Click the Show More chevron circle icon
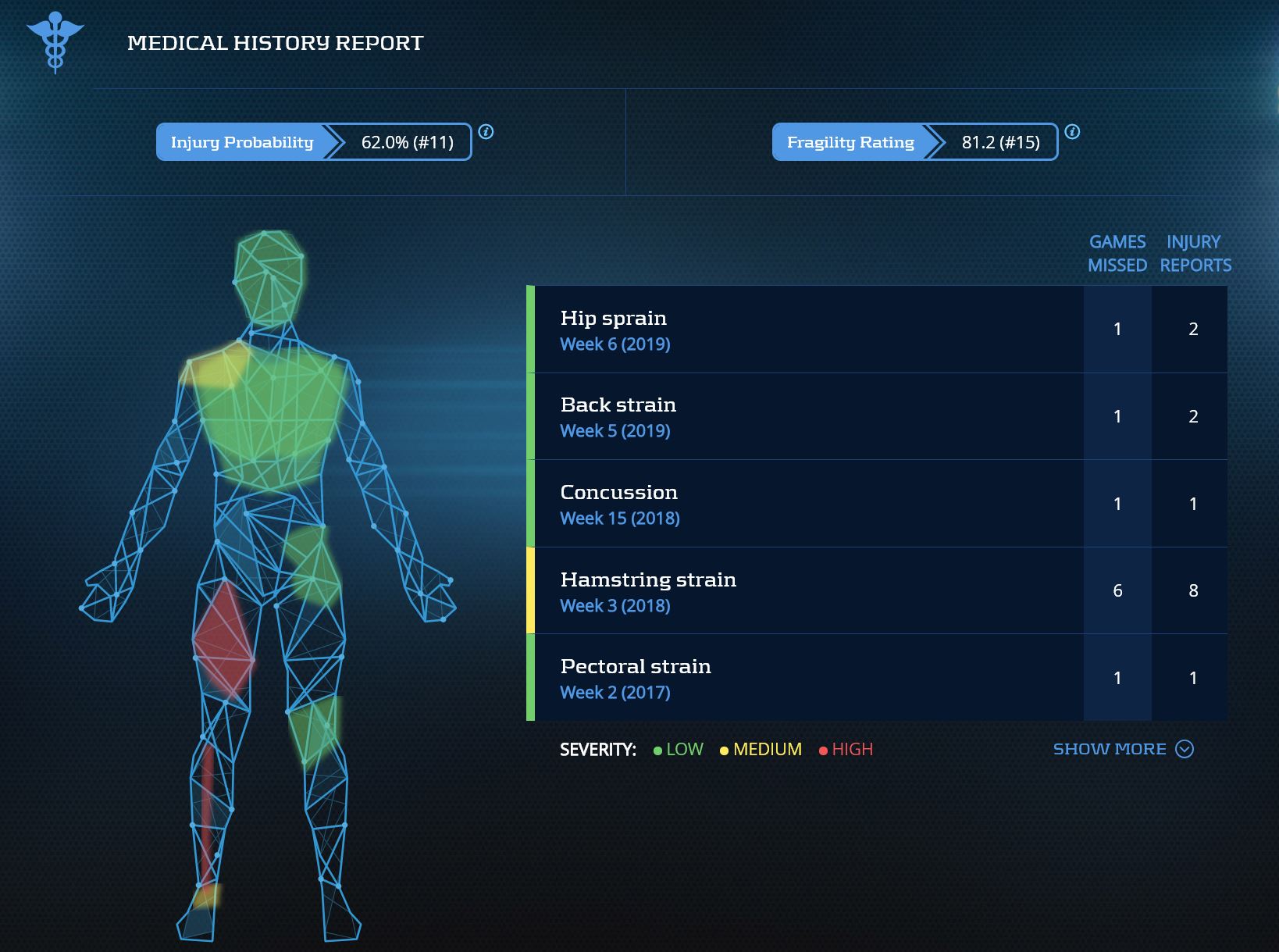The height and width of the screenshot is (952, 1279). pos(1185,749)
